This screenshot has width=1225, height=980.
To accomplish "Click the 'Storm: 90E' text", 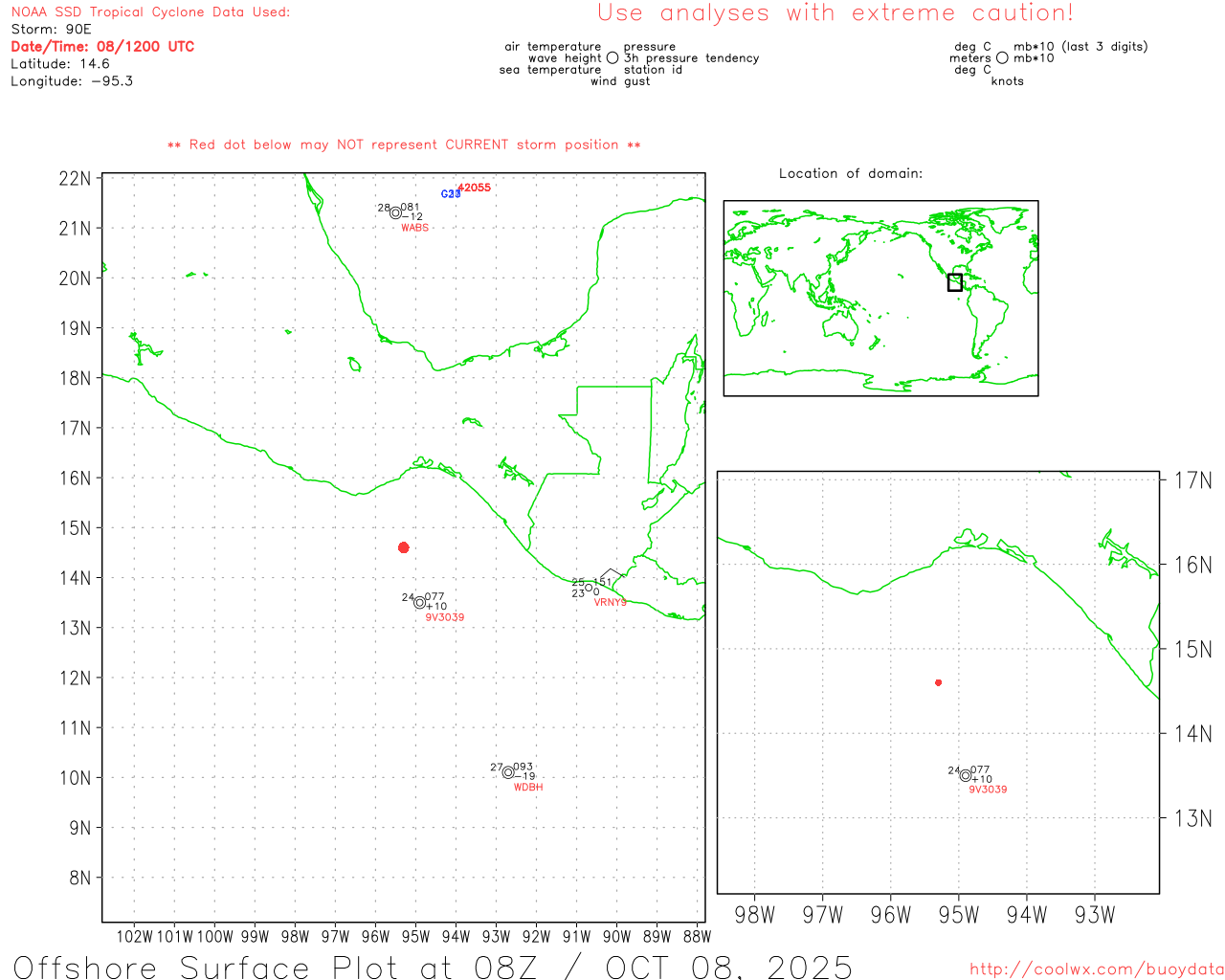I will pyautogui.click(x=52, y=30).
